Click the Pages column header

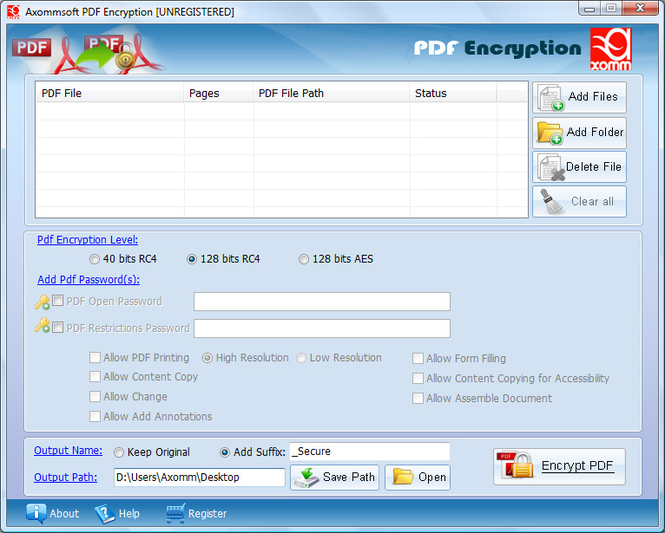[219, 93]
